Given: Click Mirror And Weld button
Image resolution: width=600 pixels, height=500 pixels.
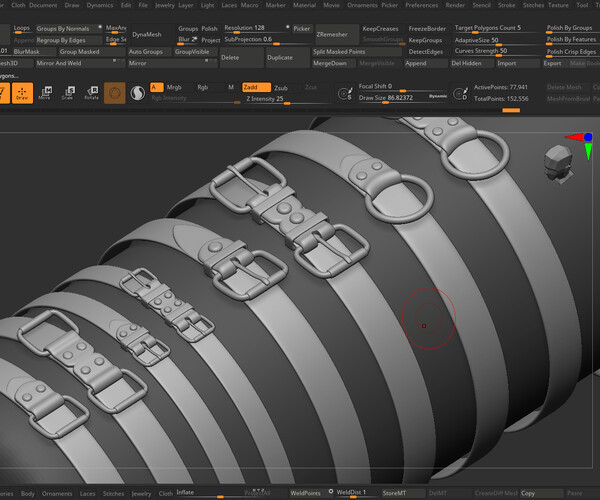Looking at the screenshot, I should (80, 64).
